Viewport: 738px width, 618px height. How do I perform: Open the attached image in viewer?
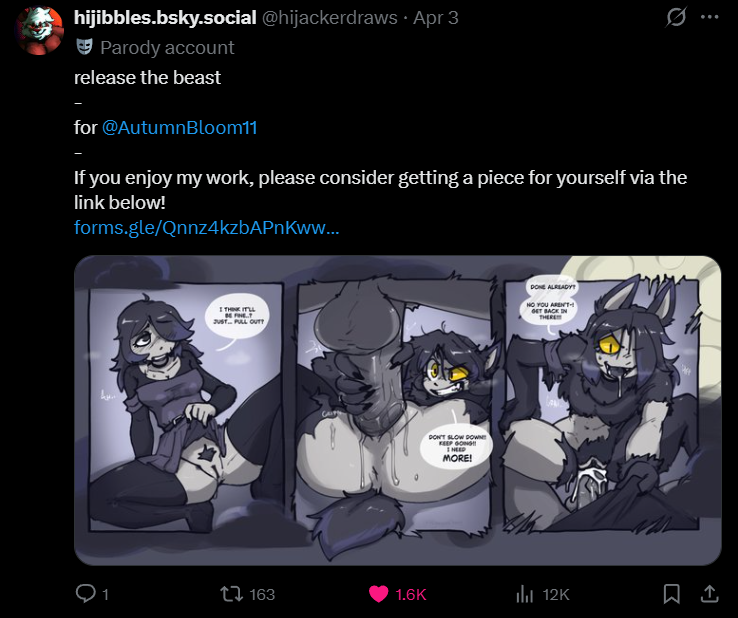coord(398,410)
